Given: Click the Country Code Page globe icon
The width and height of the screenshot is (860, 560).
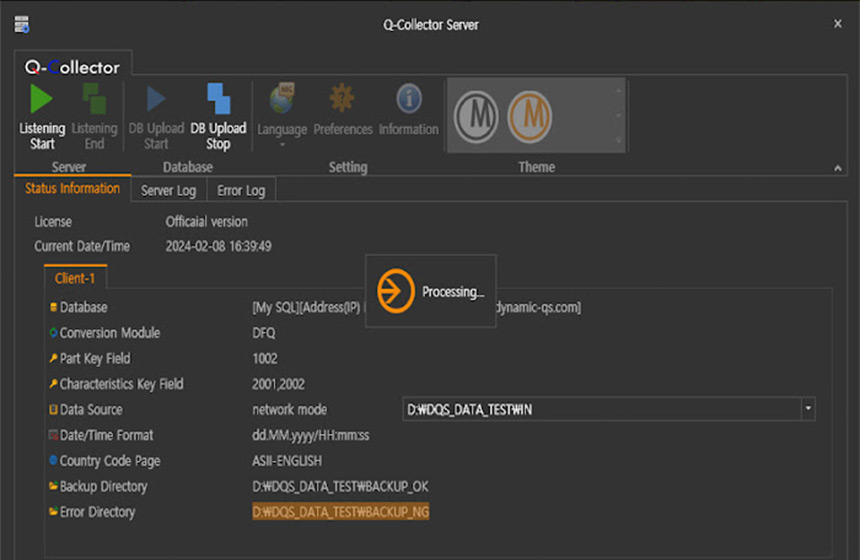Looking at the screenshot, I should [x=53, y=460].
